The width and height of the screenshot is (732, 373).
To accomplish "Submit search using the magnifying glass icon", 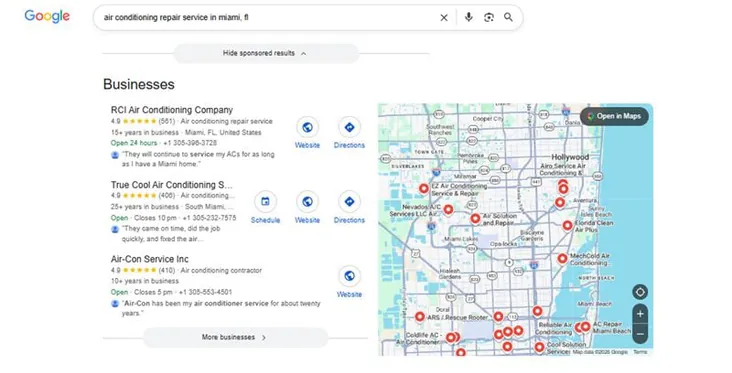I will [508, 17].
